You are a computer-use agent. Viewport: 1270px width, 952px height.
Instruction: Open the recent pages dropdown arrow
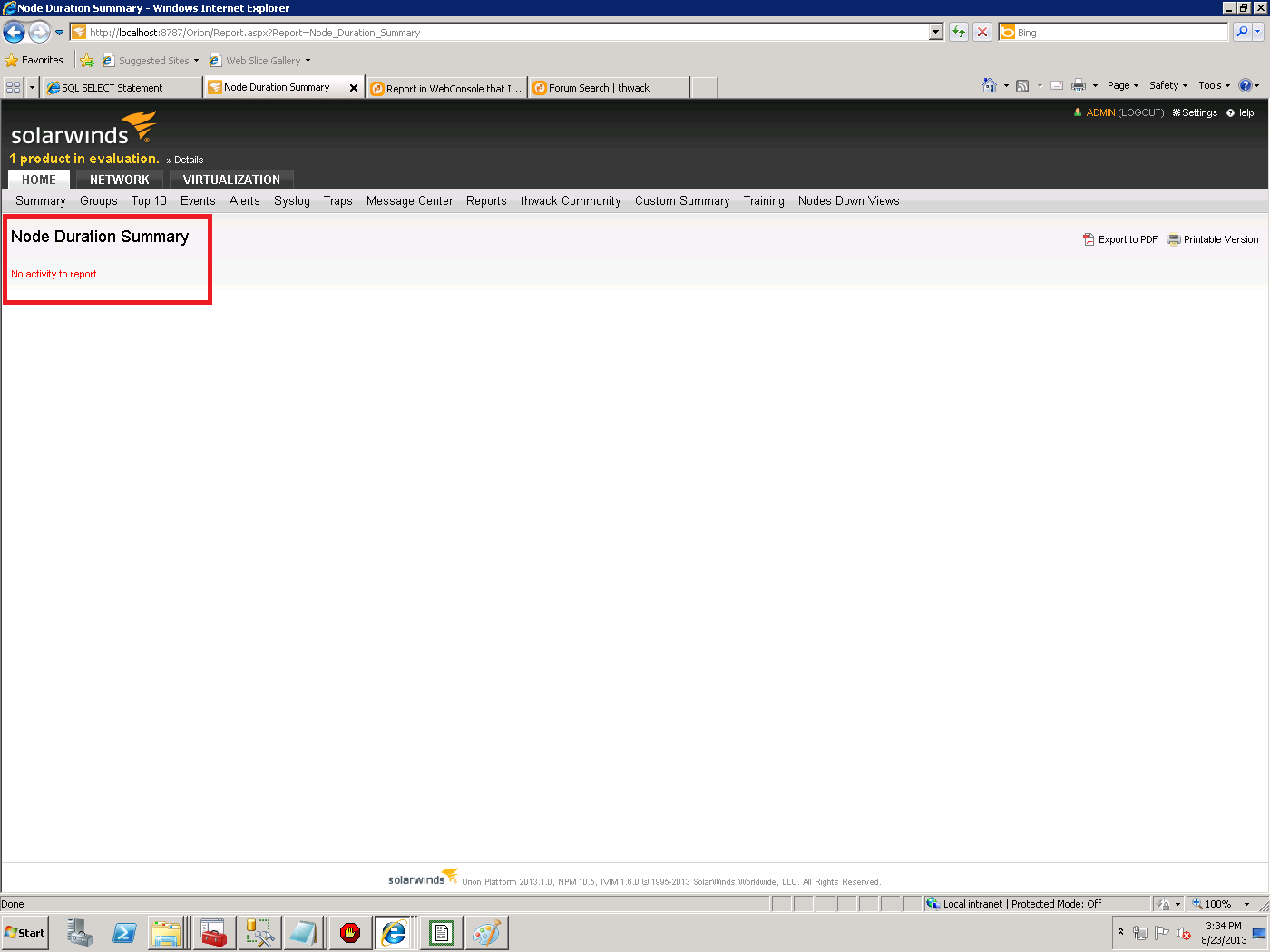click(x=60, y=33)
